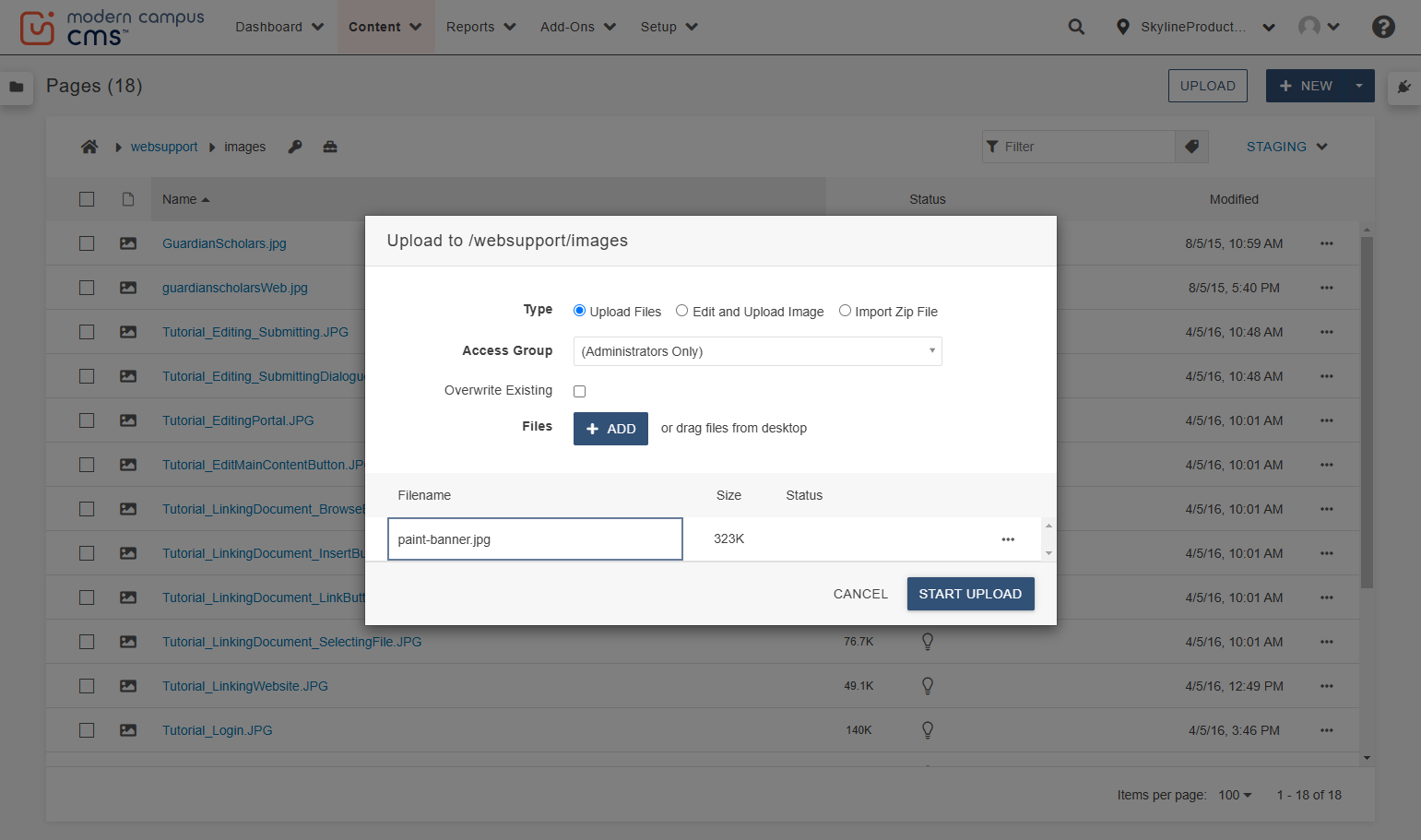
Task: Check the box for Tutorial_Login.JPG
Action: 87,730
